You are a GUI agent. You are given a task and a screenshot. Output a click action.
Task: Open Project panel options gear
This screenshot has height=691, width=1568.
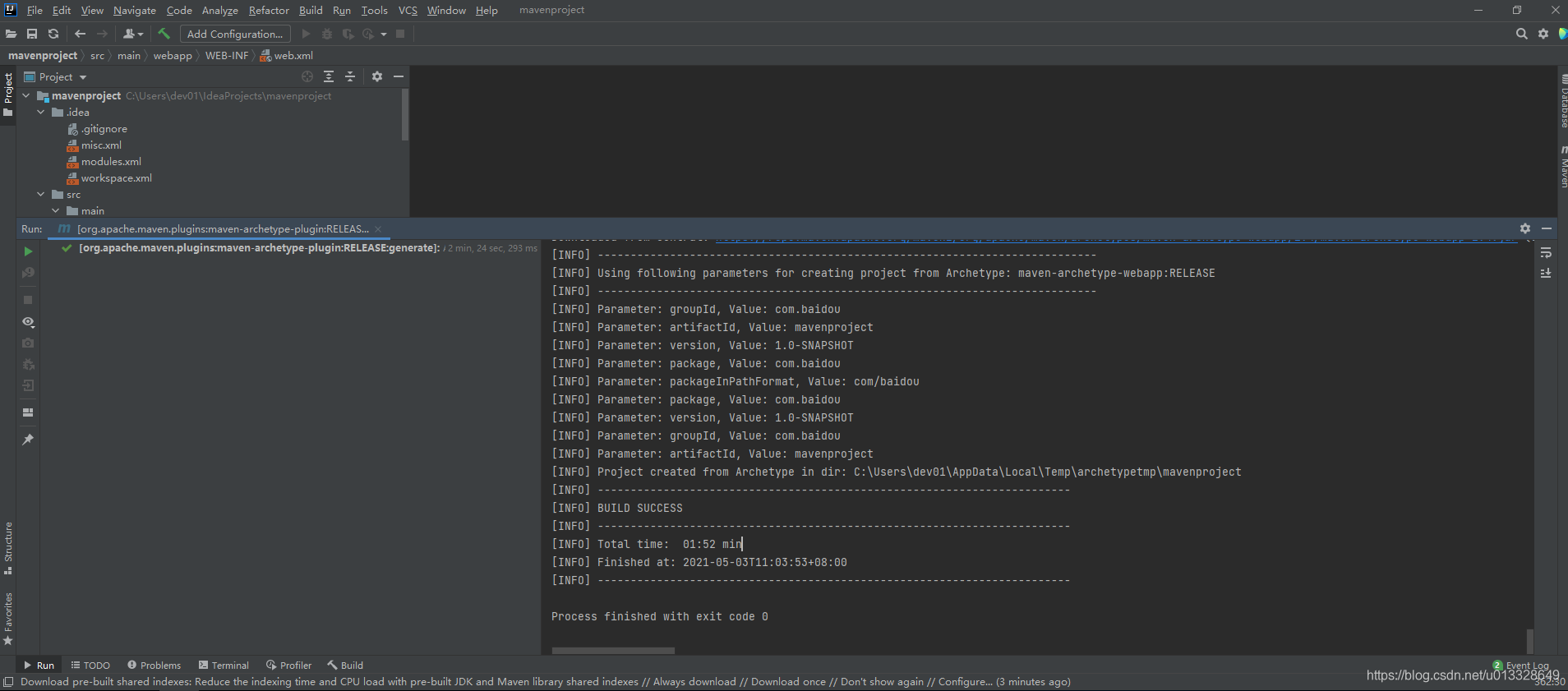pyautogui.click(x=377, y=76)
